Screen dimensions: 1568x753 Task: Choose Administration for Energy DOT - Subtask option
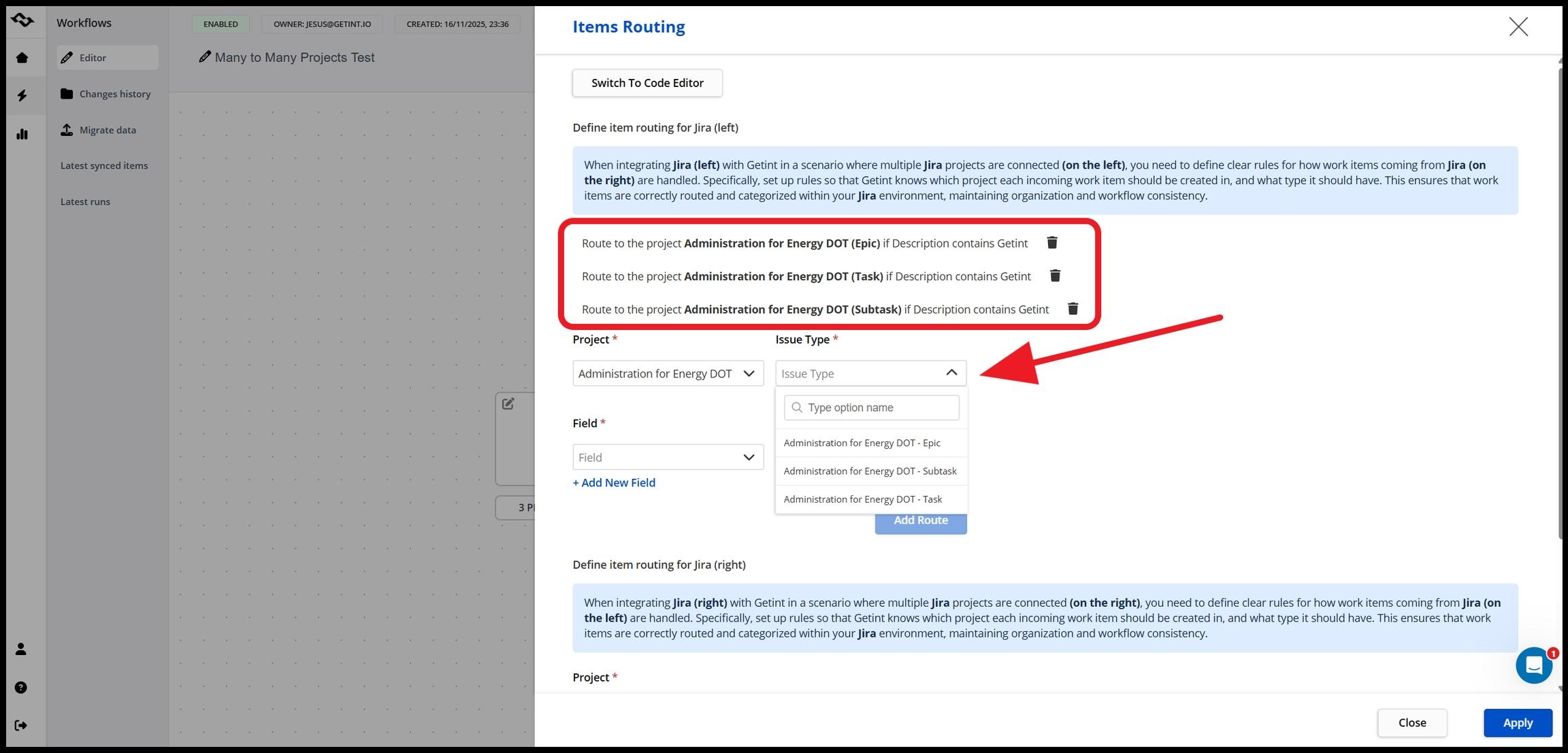click(870, 471)
